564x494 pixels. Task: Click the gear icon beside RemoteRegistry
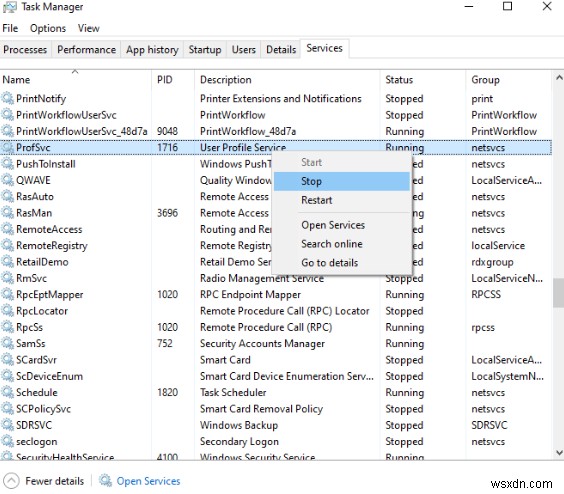click(x=7, y=245)
